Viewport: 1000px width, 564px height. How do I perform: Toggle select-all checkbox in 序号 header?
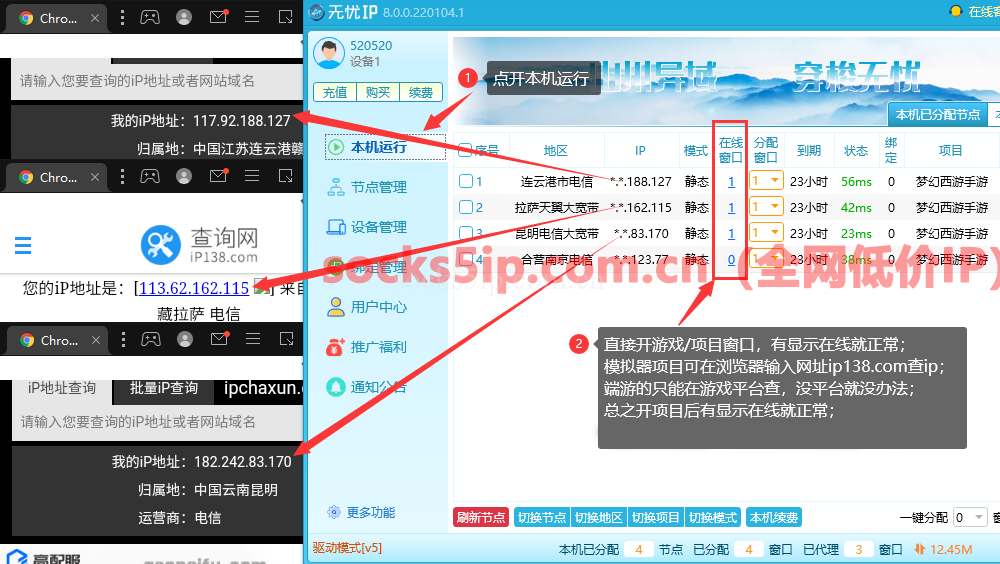click(465, 150)
